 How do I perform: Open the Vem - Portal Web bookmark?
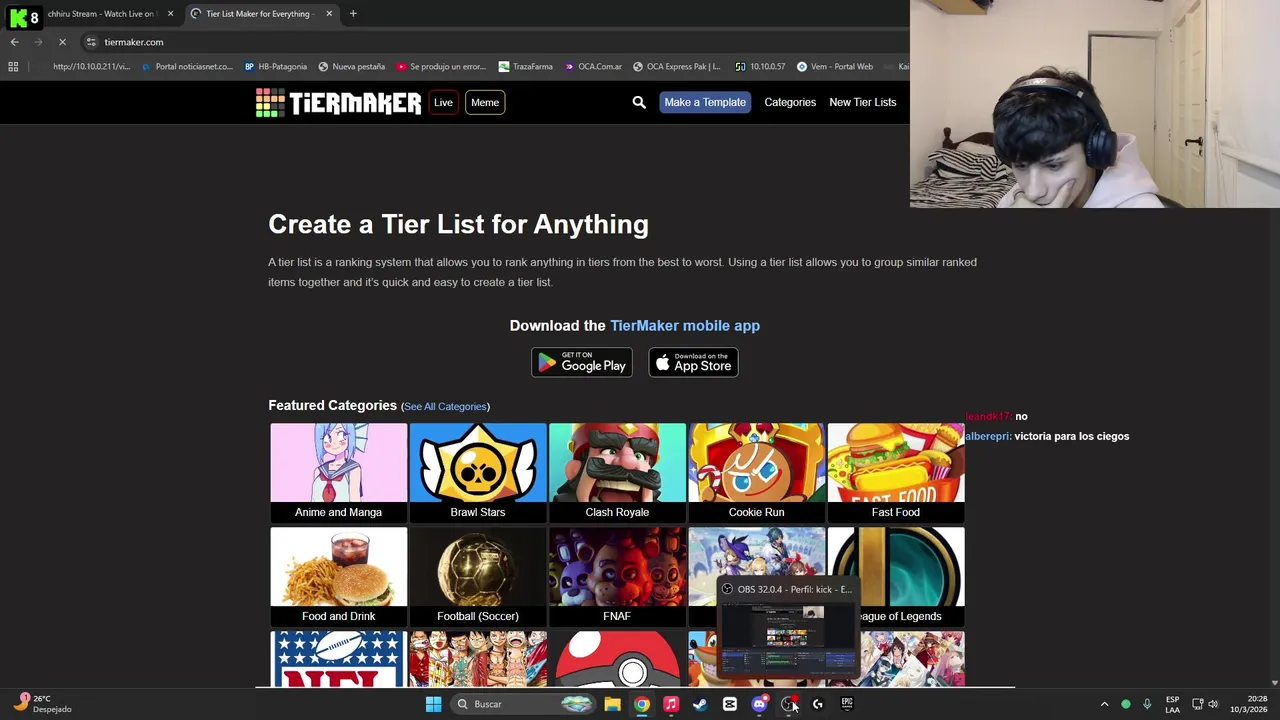click(x=835, y=67)
